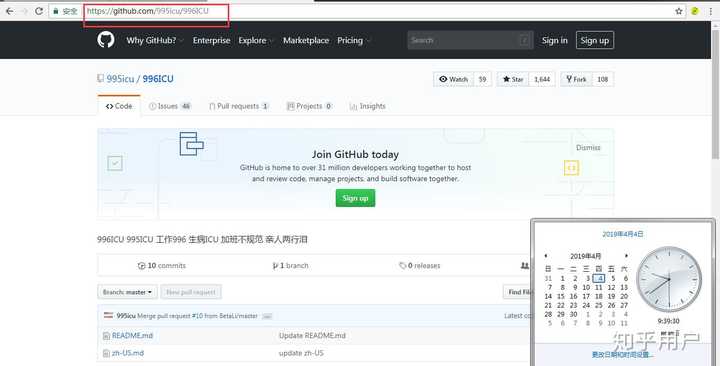
Task: Select April 4 in calendar
Action: tap(599, 278)
